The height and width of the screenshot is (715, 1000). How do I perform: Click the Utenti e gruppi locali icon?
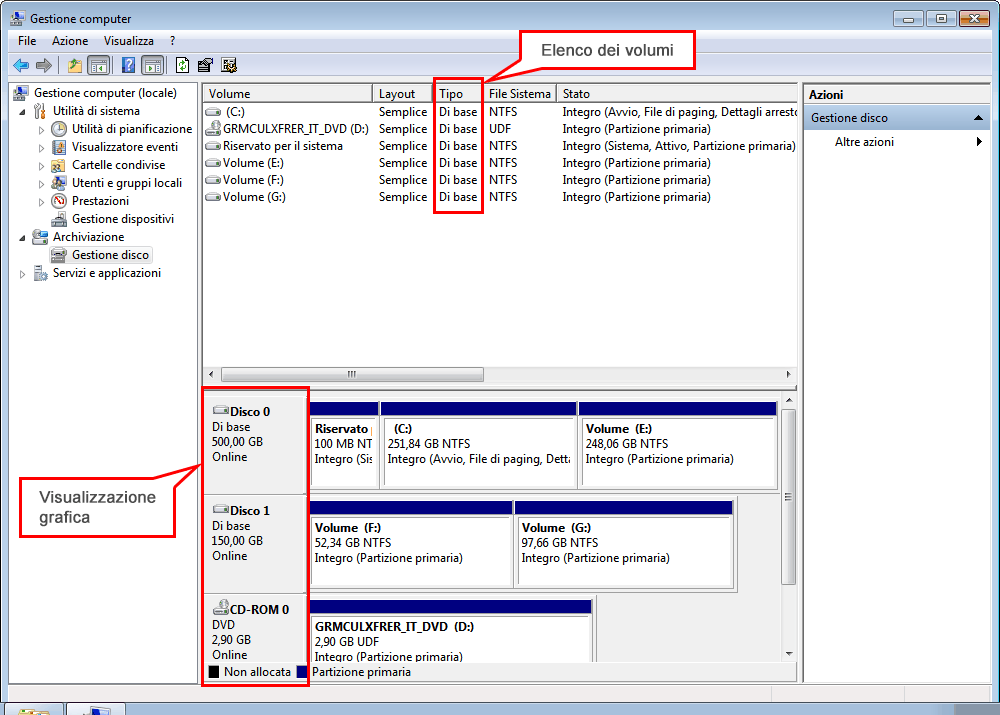(59, 183)
